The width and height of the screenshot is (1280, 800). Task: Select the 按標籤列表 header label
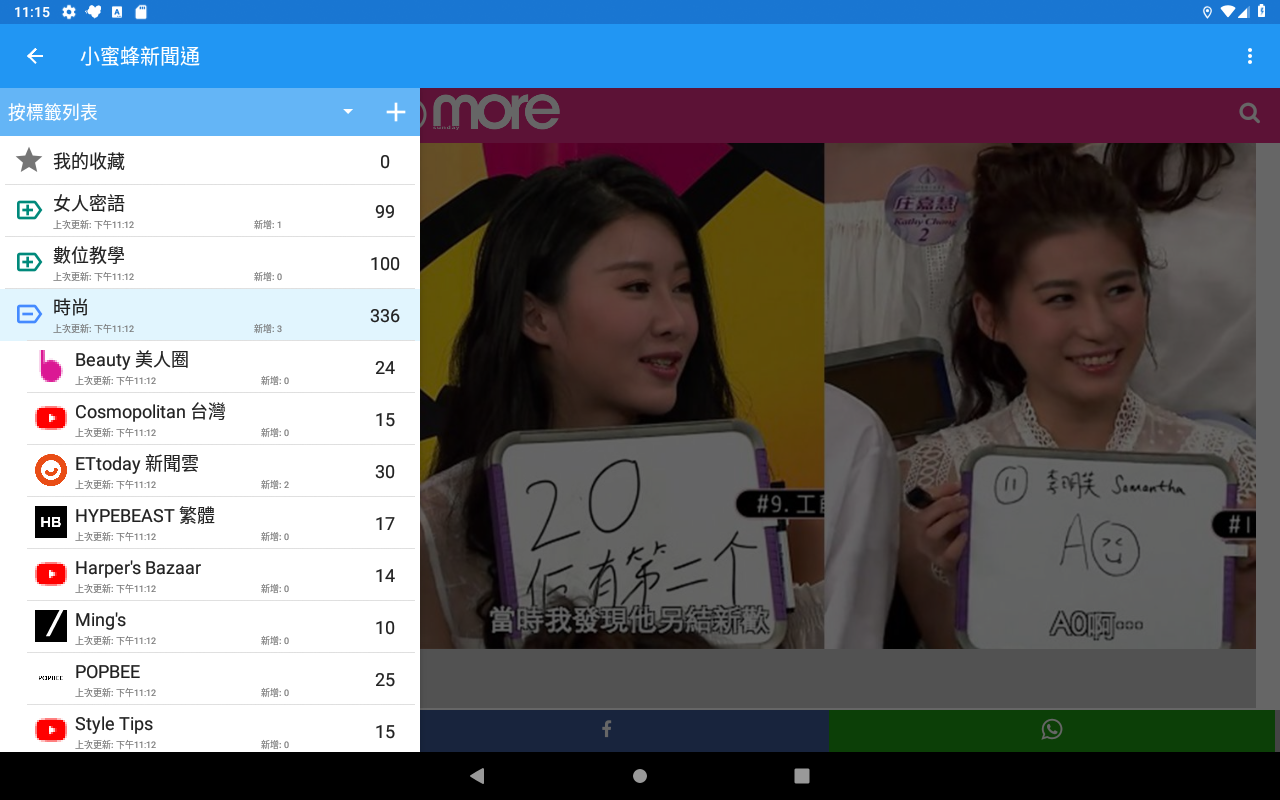[53, 113]
